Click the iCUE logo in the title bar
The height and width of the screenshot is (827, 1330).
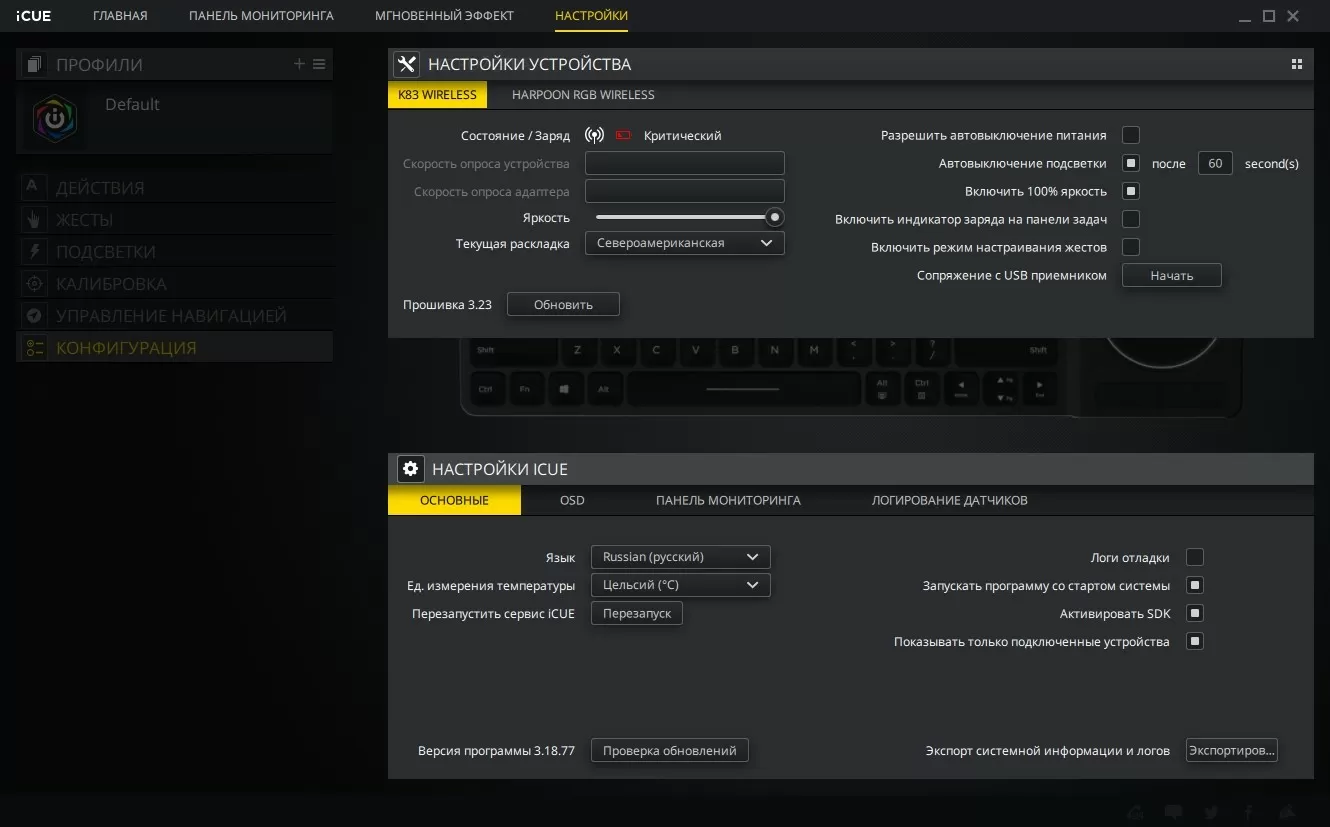point(33,16)
